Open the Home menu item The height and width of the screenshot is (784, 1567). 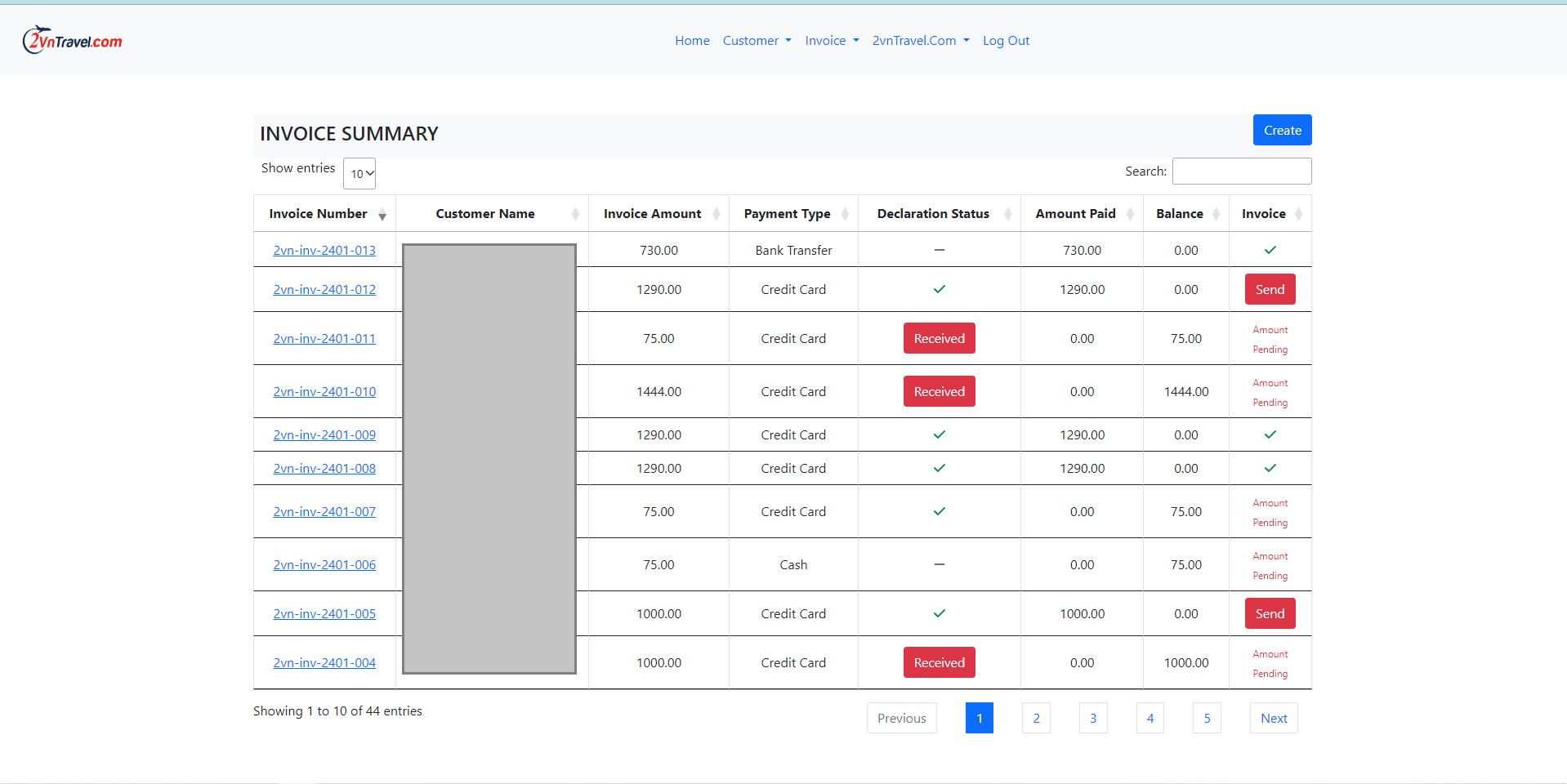pyautogui.click(x=692, y=40)
